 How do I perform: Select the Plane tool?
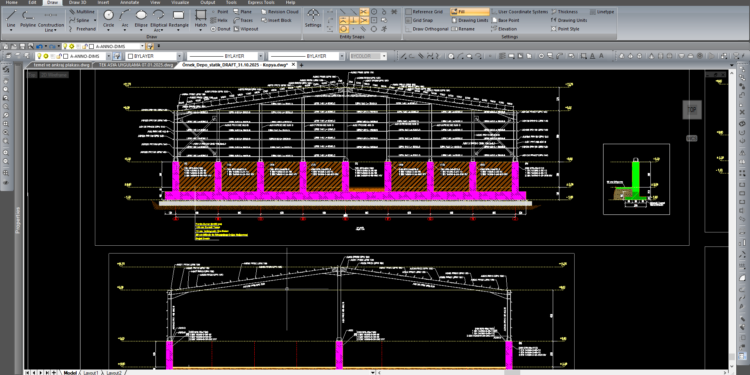tap(243, 11)
